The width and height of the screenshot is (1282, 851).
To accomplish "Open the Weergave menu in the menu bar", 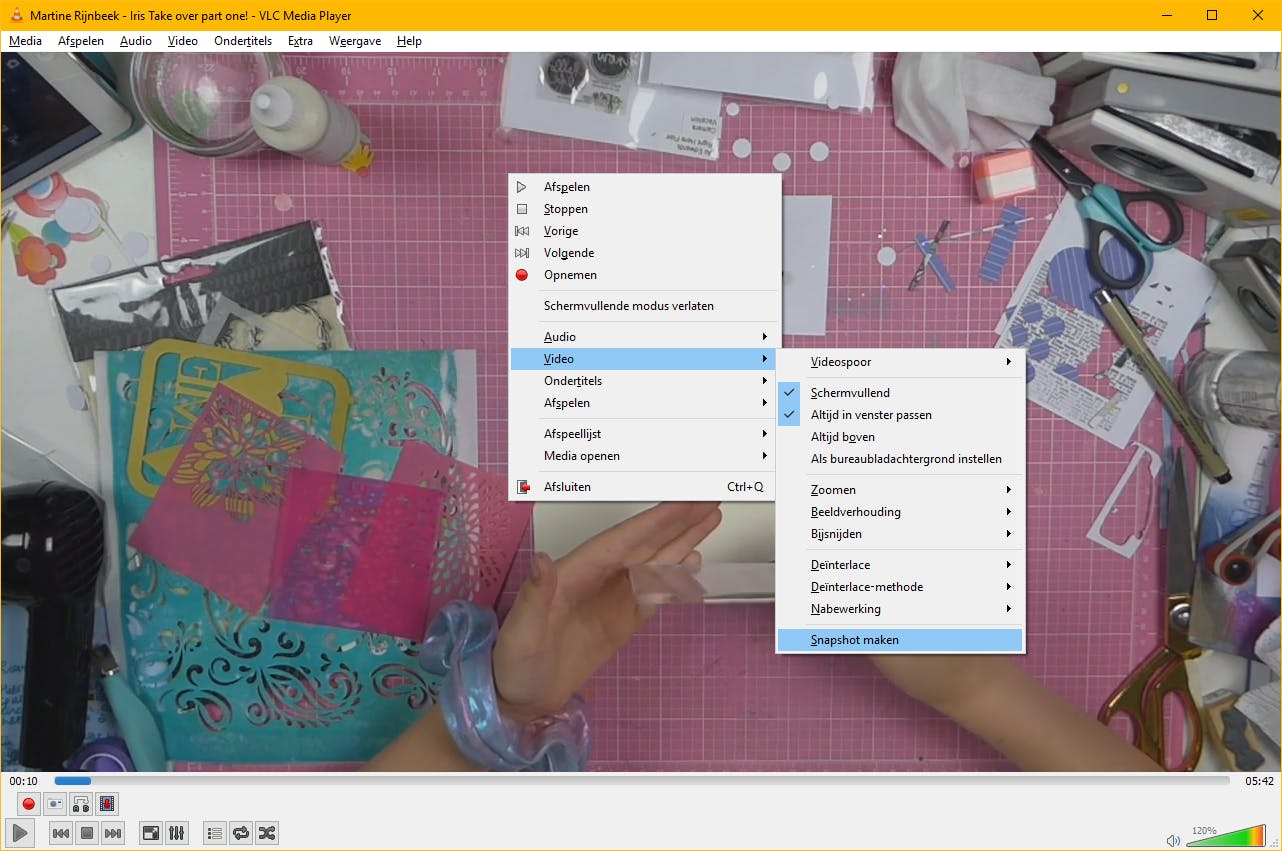I will tap(355, 41).
